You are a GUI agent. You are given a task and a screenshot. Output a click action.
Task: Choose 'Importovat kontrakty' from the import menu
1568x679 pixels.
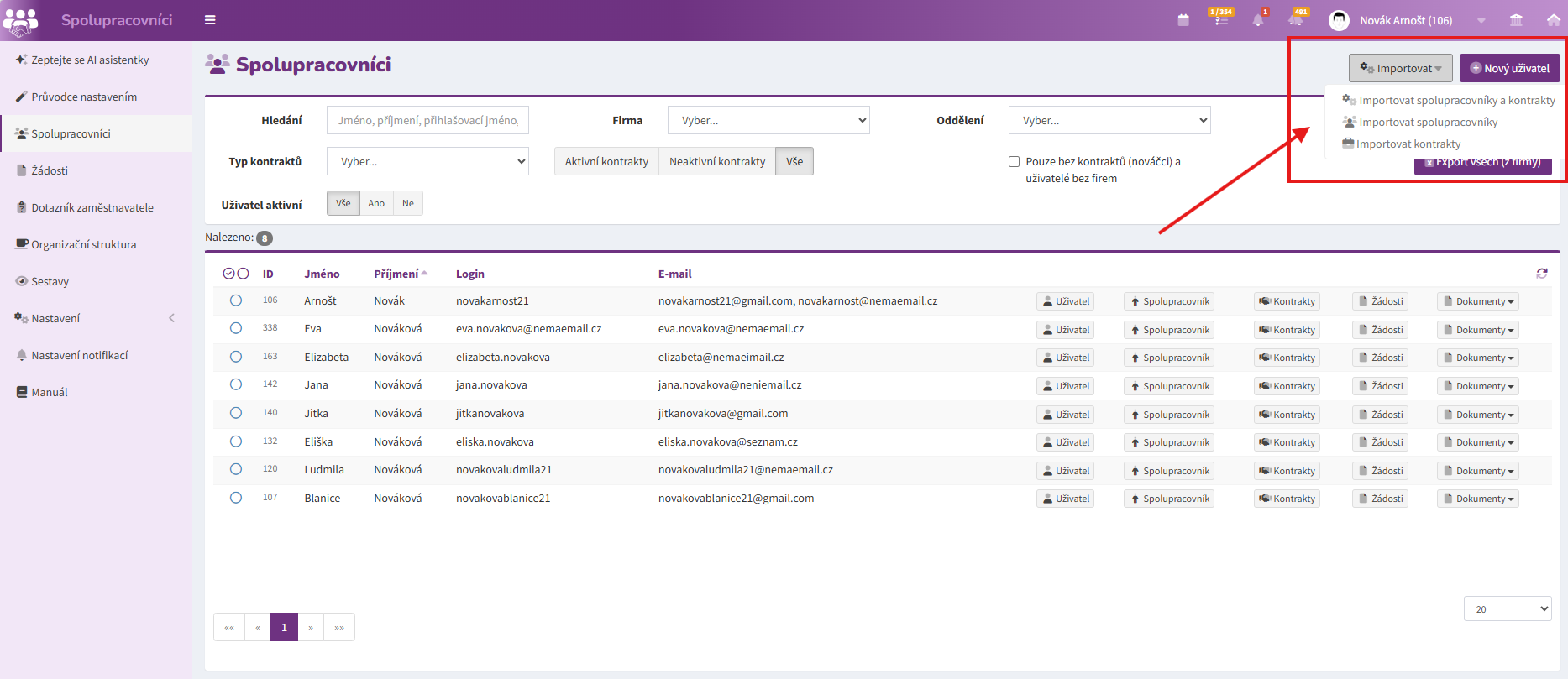click(1402, 144)
